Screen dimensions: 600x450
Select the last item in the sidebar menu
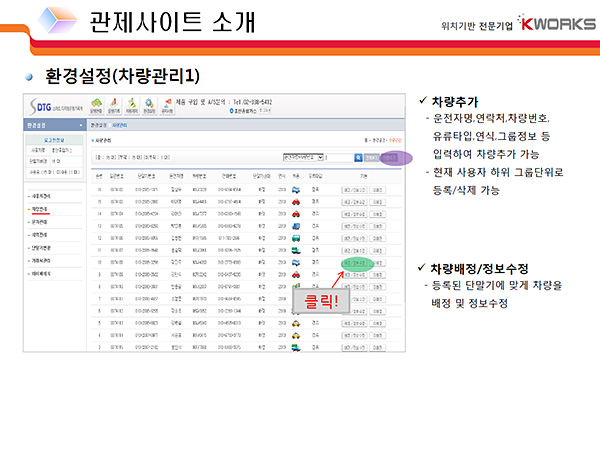[x=41, y=274]
